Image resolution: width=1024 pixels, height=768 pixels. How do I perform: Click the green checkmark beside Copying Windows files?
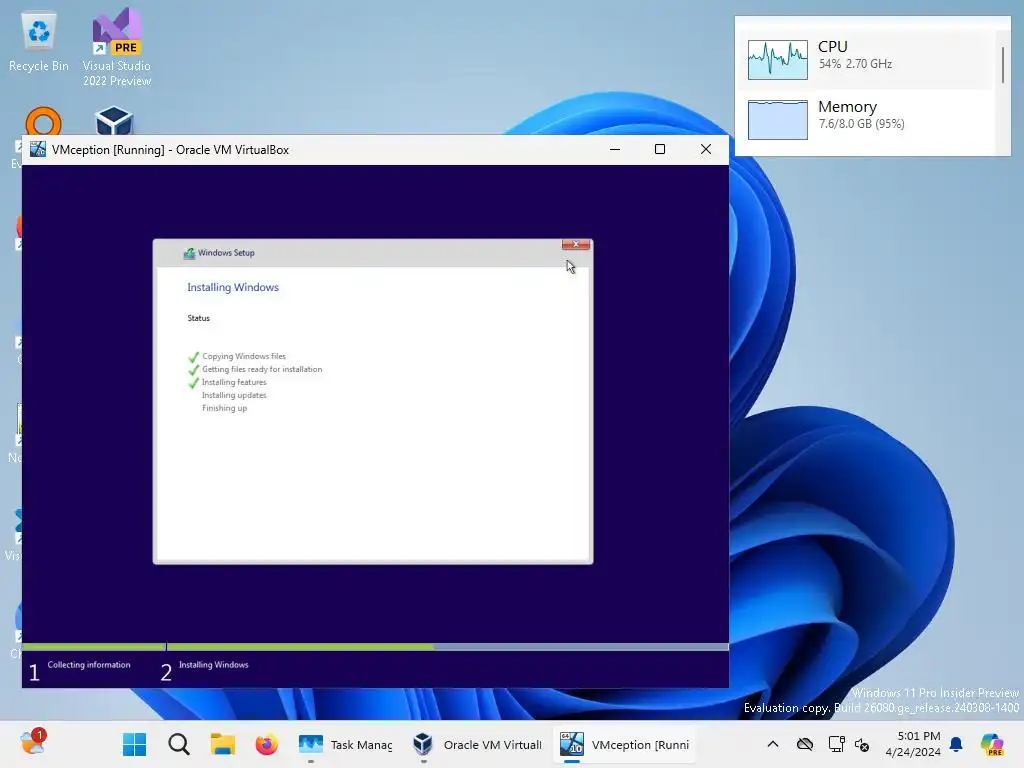coord(193,357)
